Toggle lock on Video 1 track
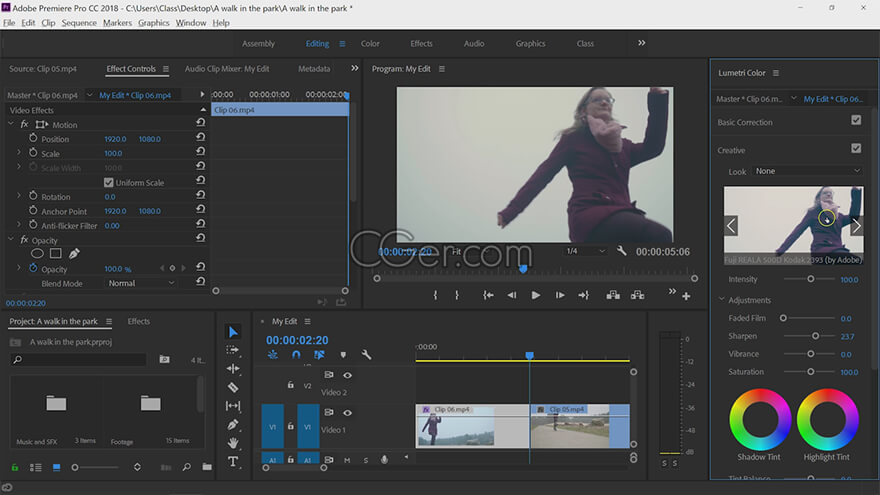This screenshot has width=880, height=495. point(290,426)
